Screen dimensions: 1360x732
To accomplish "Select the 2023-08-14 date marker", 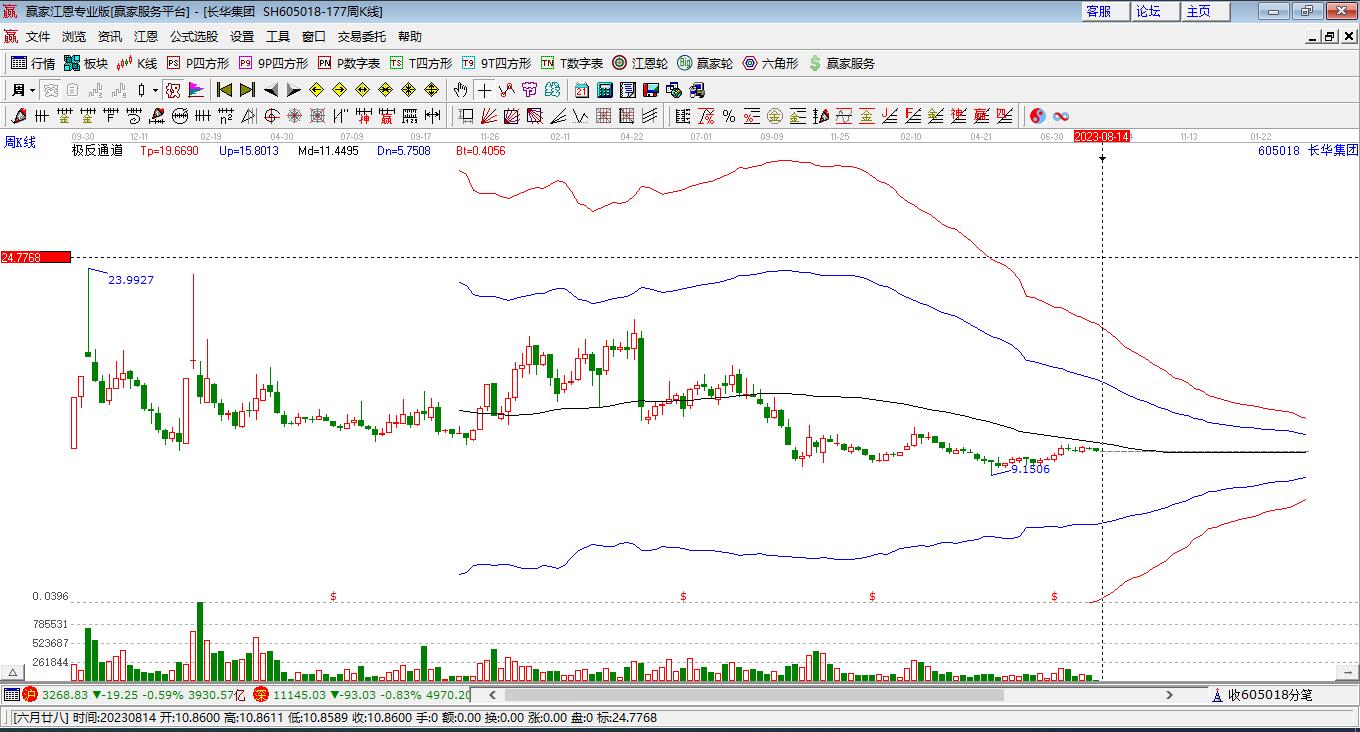I will point(1102,136).
